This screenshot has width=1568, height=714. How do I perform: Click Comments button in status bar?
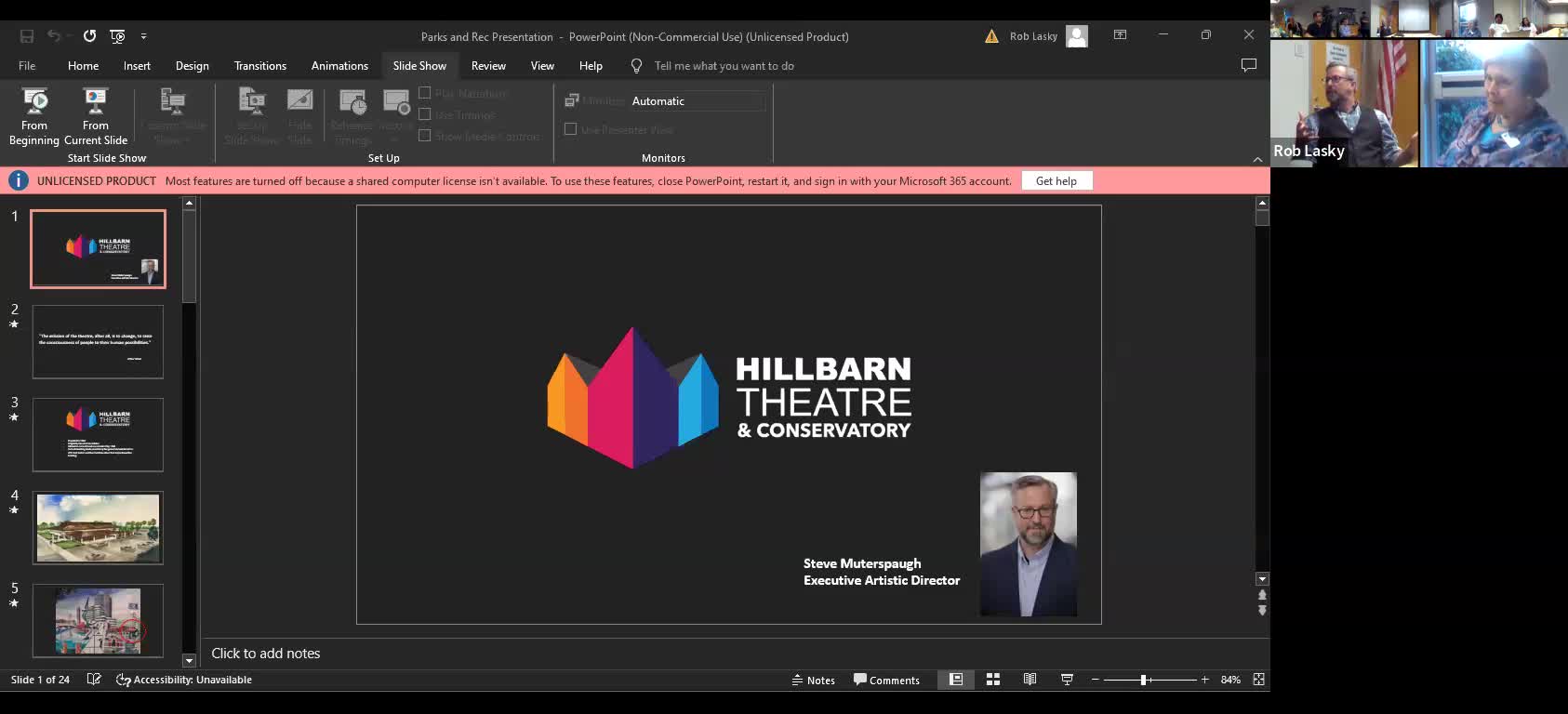886,680
